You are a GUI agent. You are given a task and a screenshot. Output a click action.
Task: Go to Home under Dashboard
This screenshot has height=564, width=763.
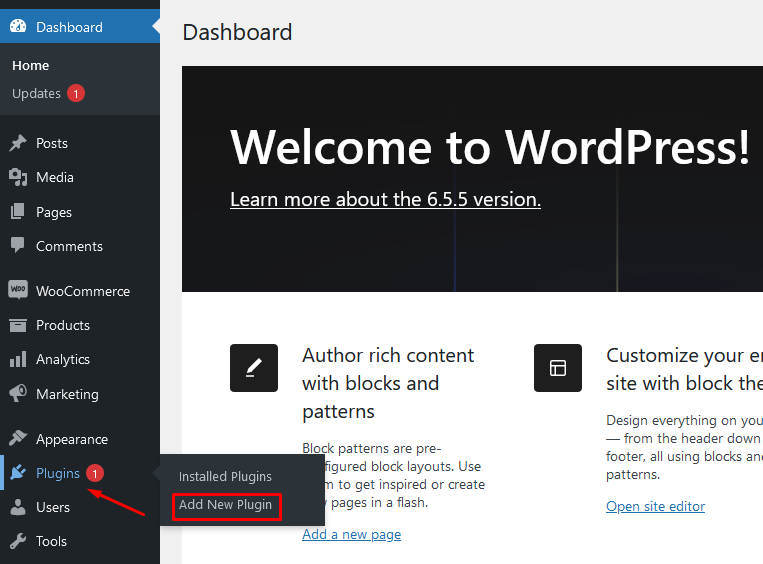[x=31, y=66]
